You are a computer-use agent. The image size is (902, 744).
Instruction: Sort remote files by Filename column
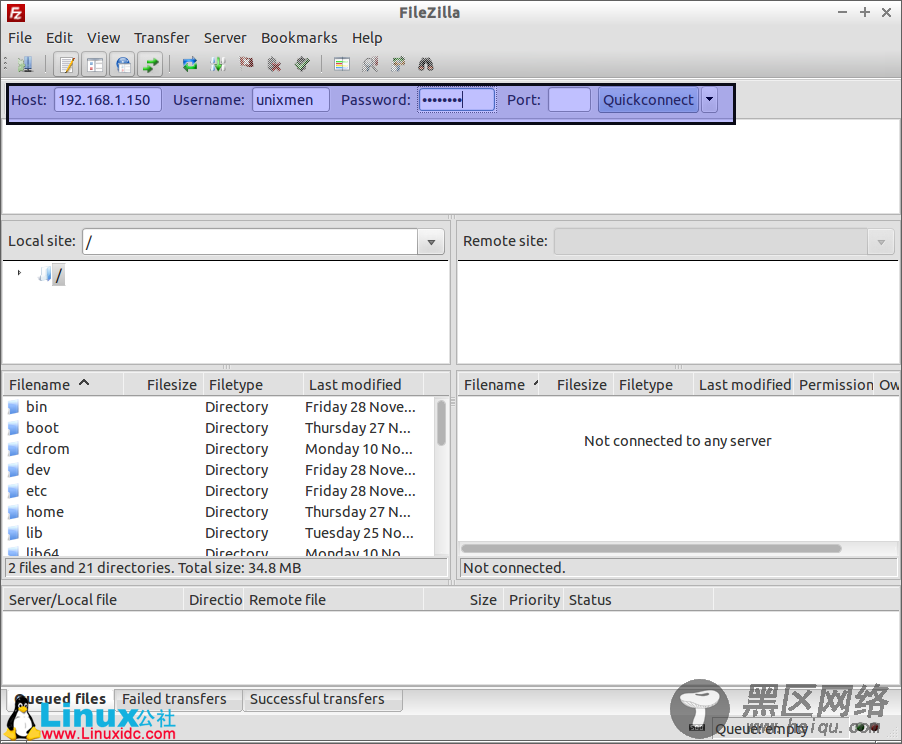click(500, 384)
